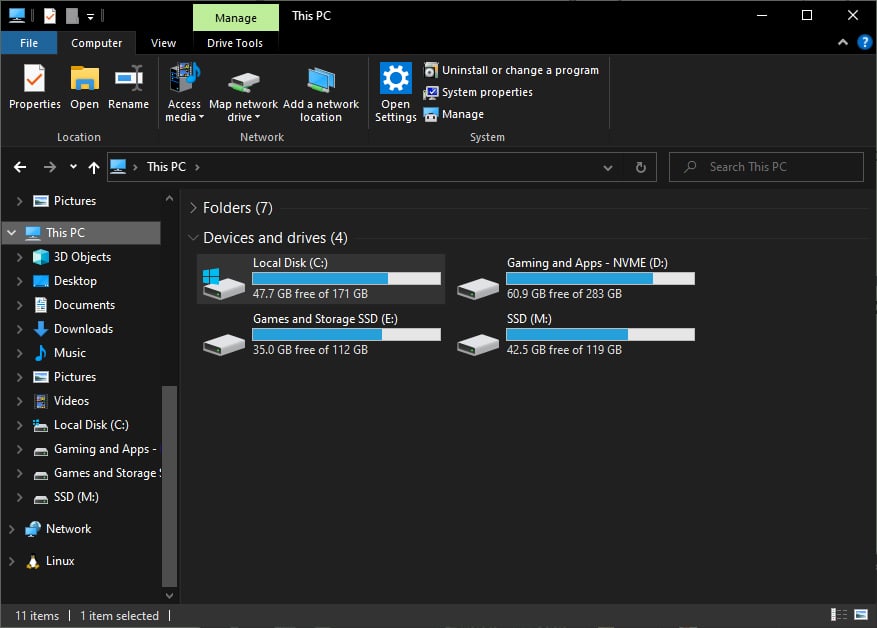Switch to large icons view in status bar
This screenshot has height=628, width=877.
point(860,615)
